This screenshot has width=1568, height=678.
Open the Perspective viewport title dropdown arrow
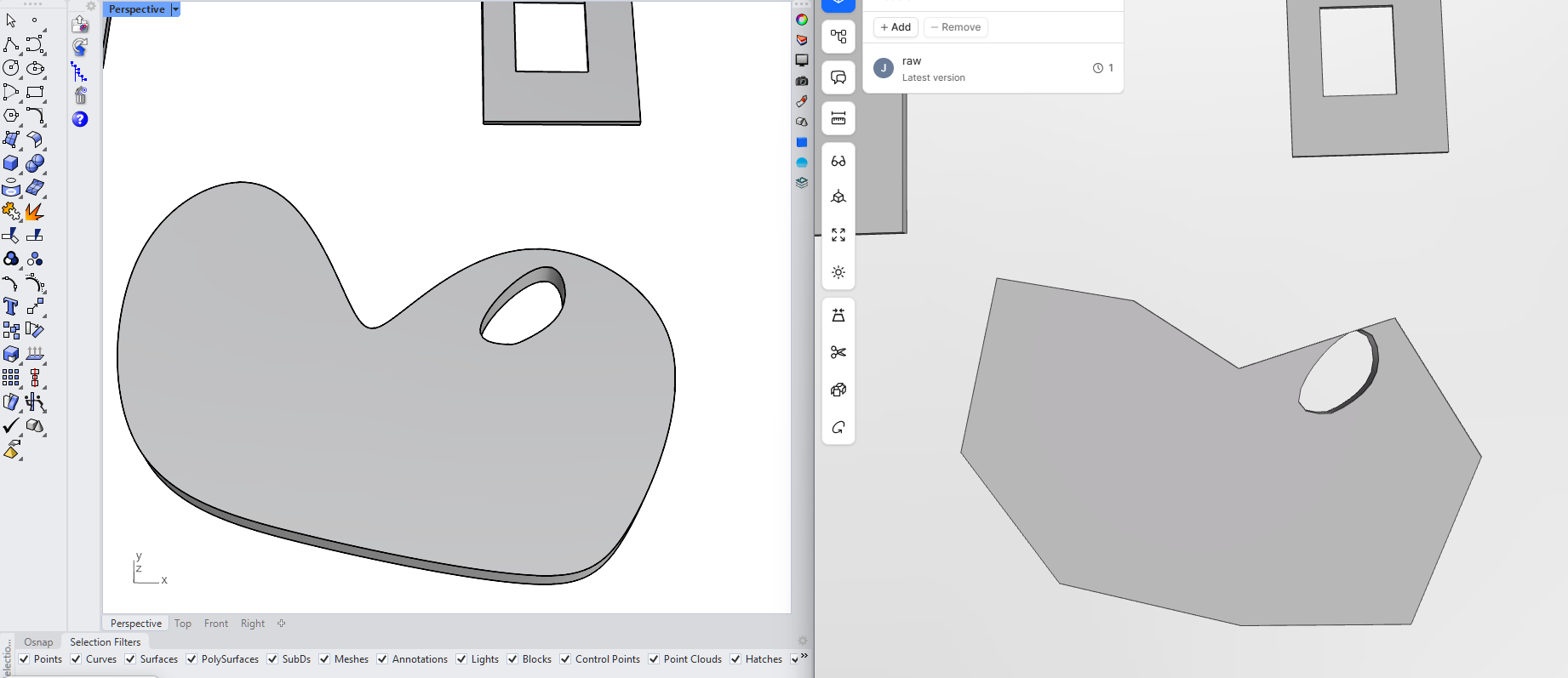[x=175, y=9]
